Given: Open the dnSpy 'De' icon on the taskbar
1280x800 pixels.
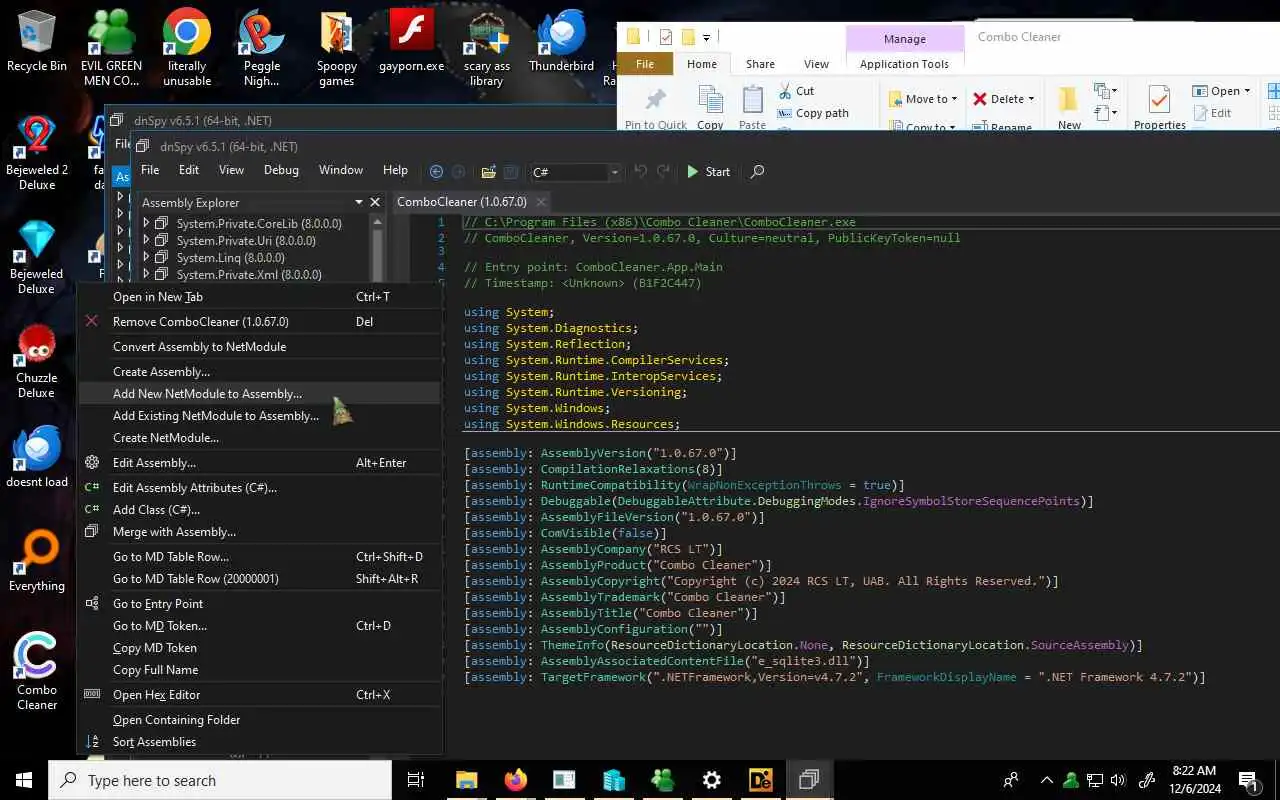Looking at the screenshot, I should [760, 780].
